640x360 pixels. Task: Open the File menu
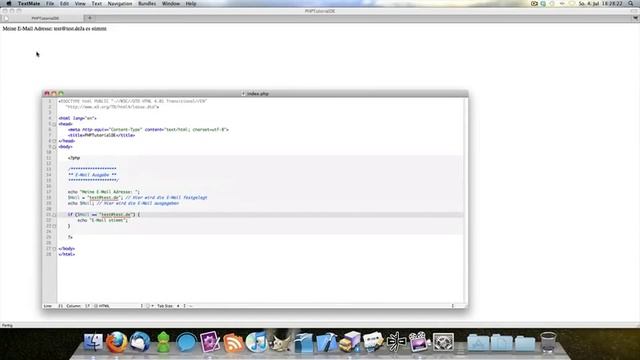click(x=50, y=3)
